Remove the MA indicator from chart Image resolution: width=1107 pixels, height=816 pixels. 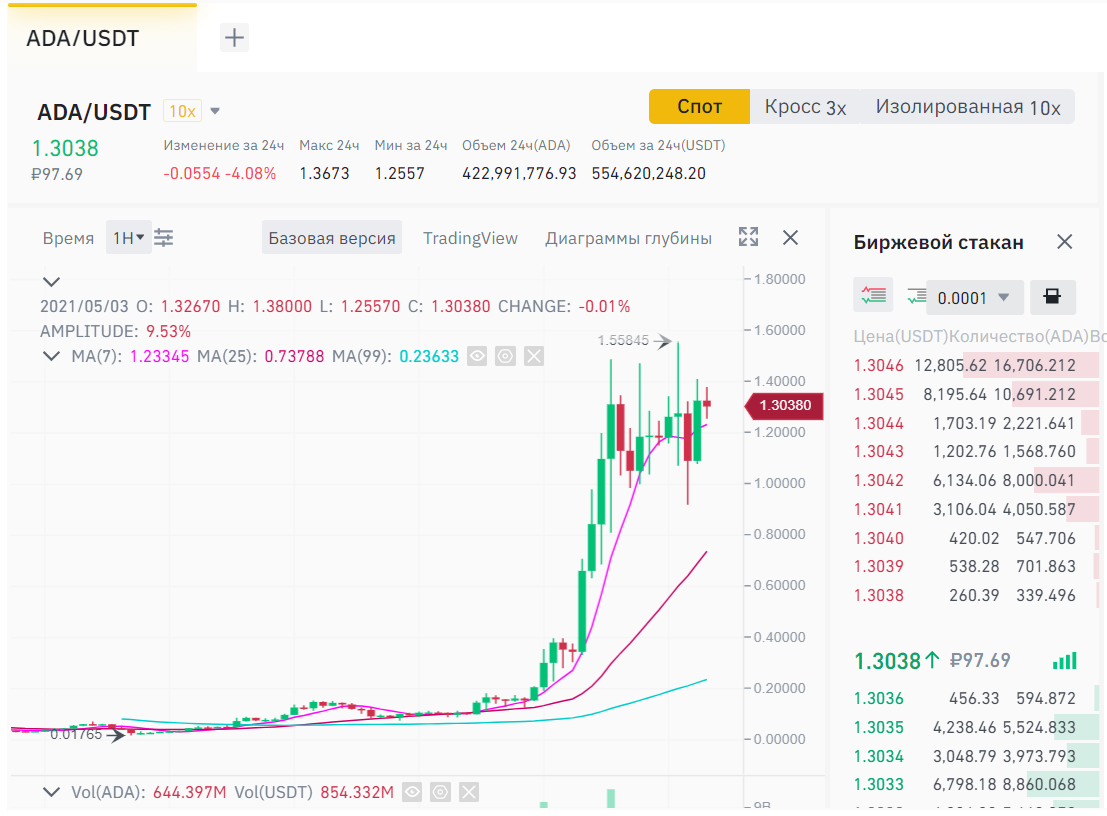(x=534, y=356)
